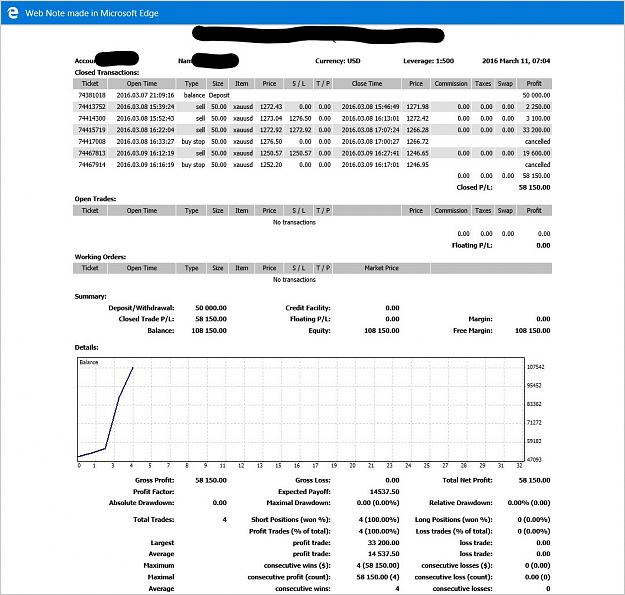
Task: Click the Commission header in Closed Transactions
Action: (451, 84)
